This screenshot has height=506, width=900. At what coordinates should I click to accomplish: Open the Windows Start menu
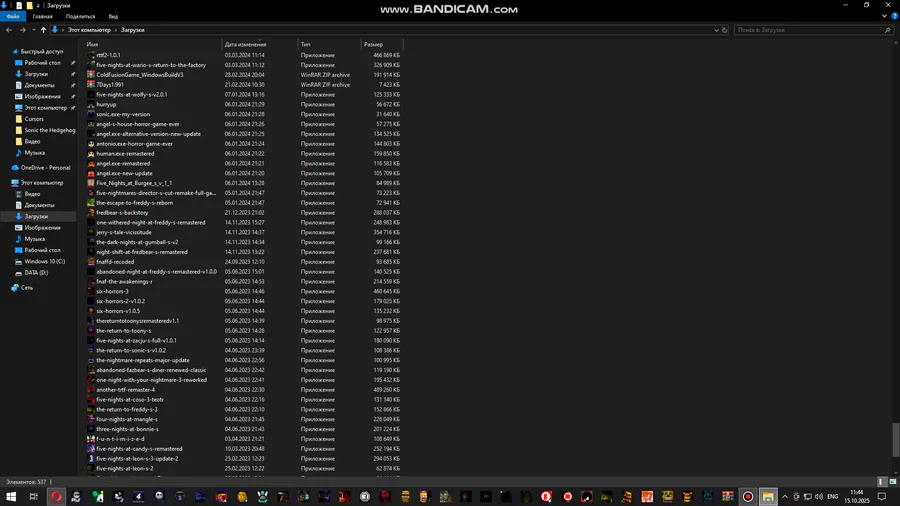click(x=11, y=497)
